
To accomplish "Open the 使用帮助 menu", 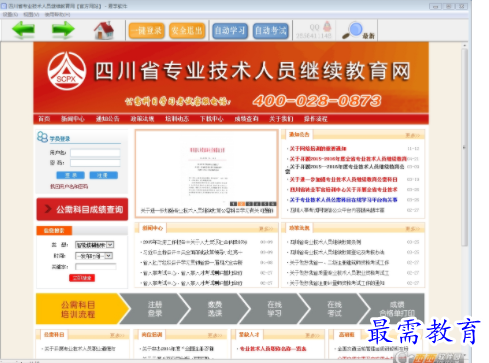I will pos(57,14).
